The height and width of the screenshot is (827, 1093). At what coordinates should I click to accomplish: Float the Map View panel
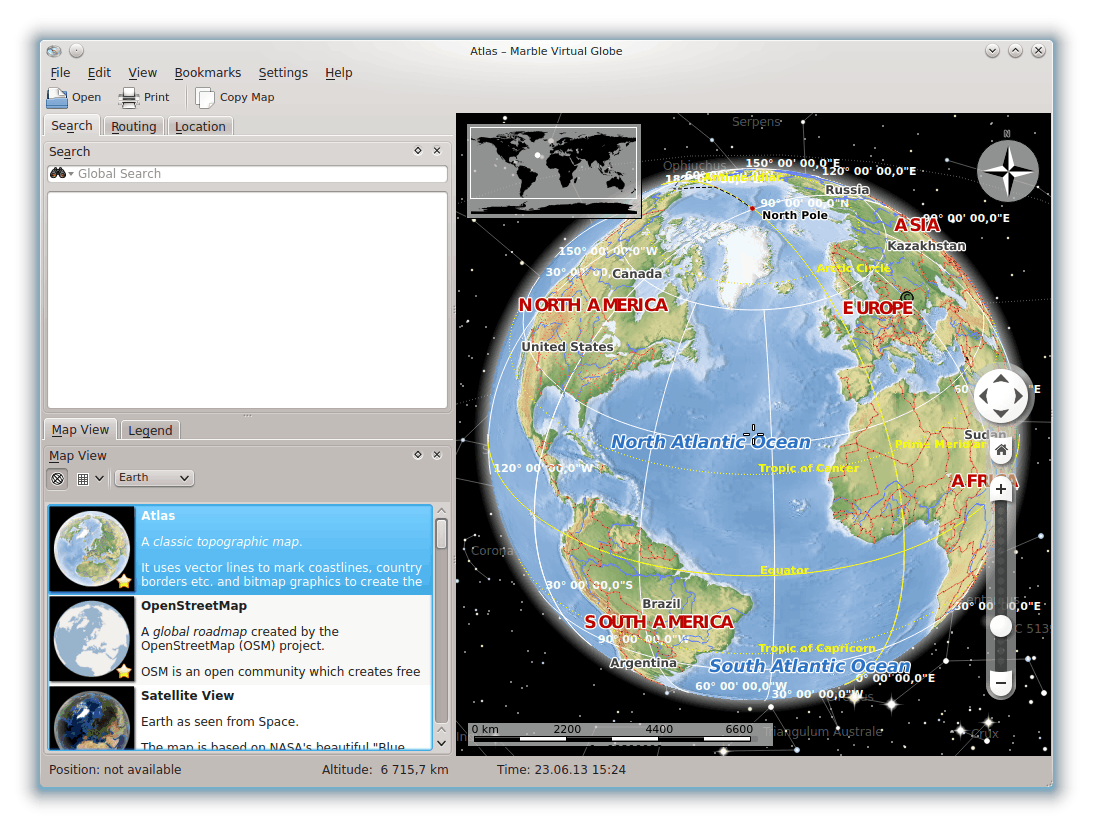coord(418,455)
